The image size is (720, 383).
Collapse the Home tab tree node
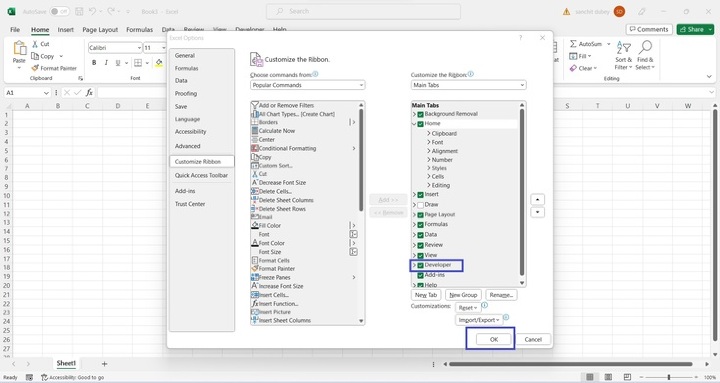coord(414,124)
